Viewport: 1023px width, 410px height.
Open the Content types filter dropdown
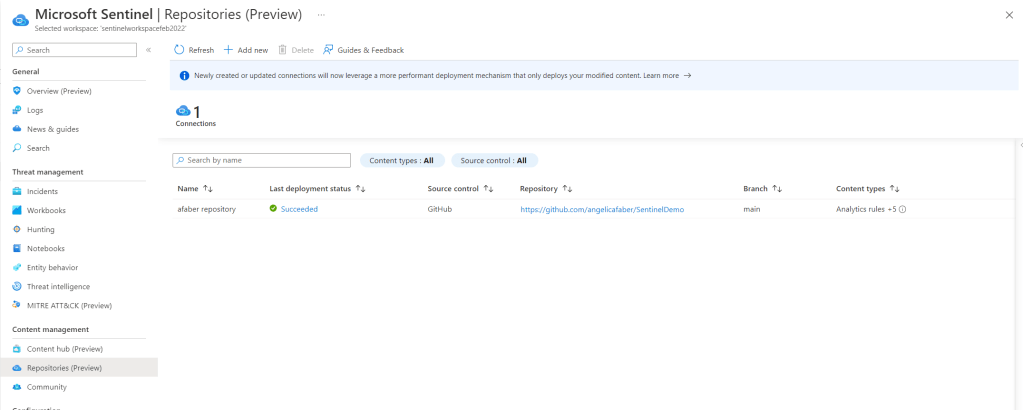click(401, 160)
